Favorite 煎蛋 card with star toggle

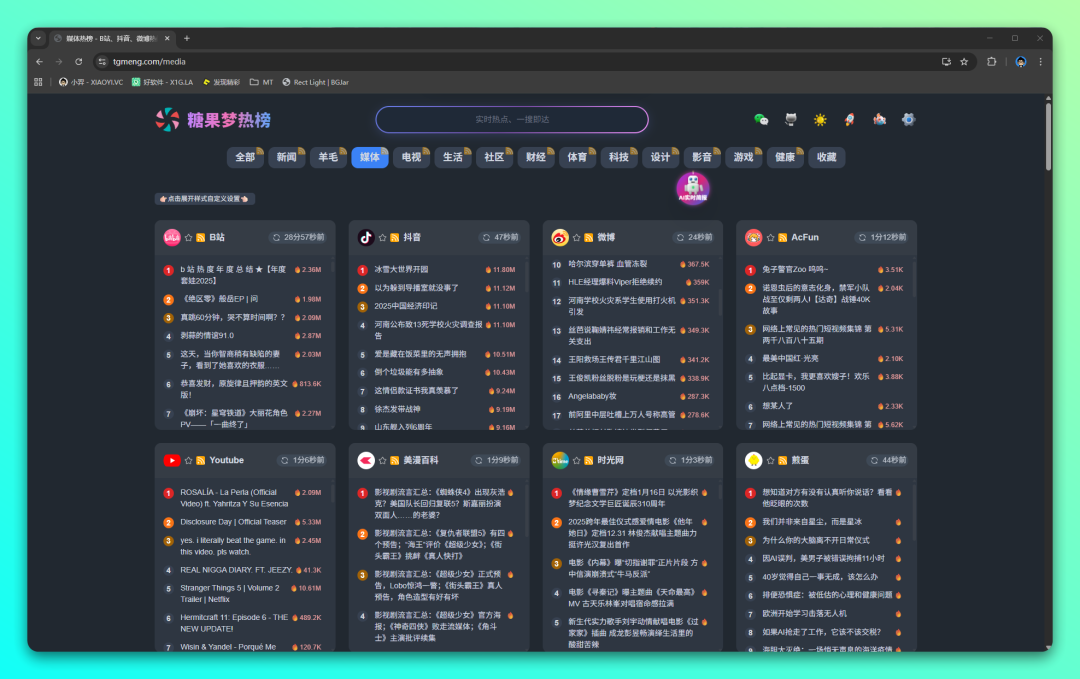pos(770,461)
